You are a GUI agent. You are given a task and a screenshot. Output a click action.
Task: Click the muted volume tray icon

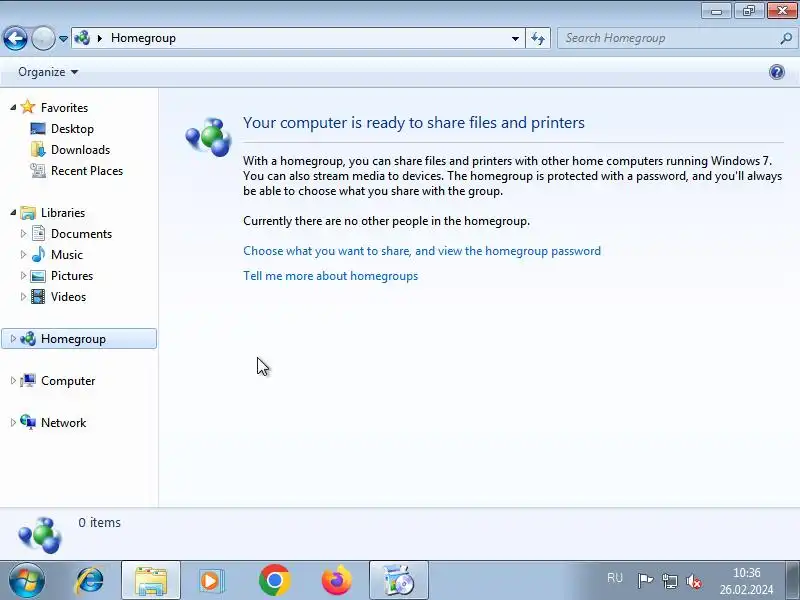click(694, 581)
